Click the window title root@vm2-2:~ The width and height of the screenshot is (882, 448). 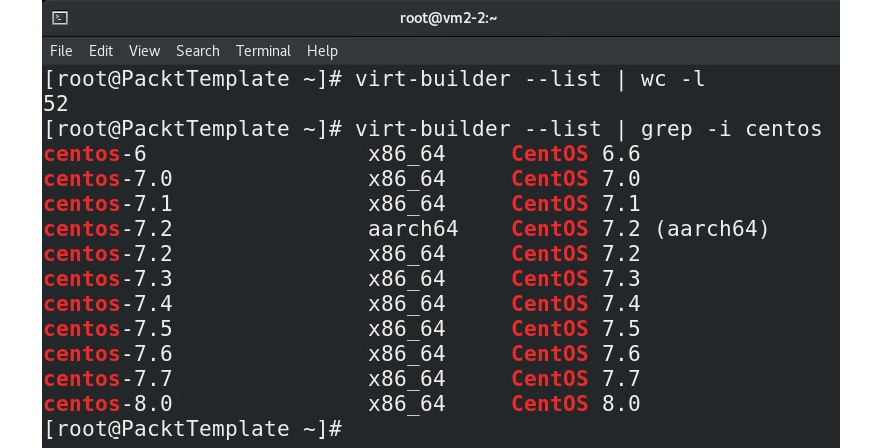coord(448,18)
